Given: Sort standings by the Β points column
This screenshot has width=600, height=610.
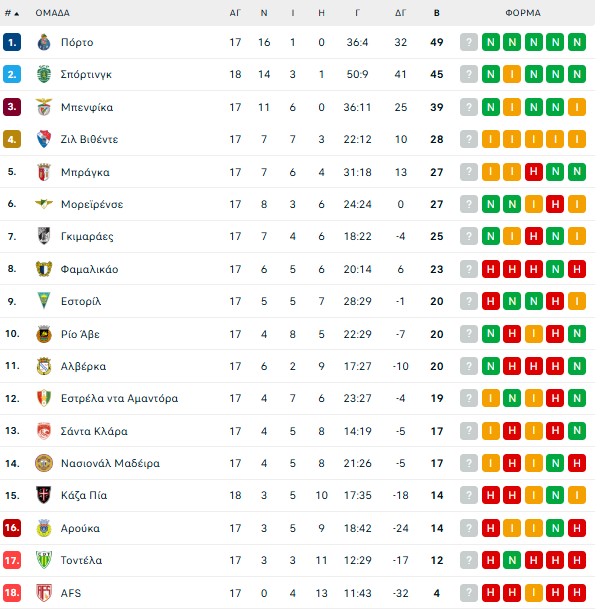Looking at the screenshot, I should pos(436,14).
